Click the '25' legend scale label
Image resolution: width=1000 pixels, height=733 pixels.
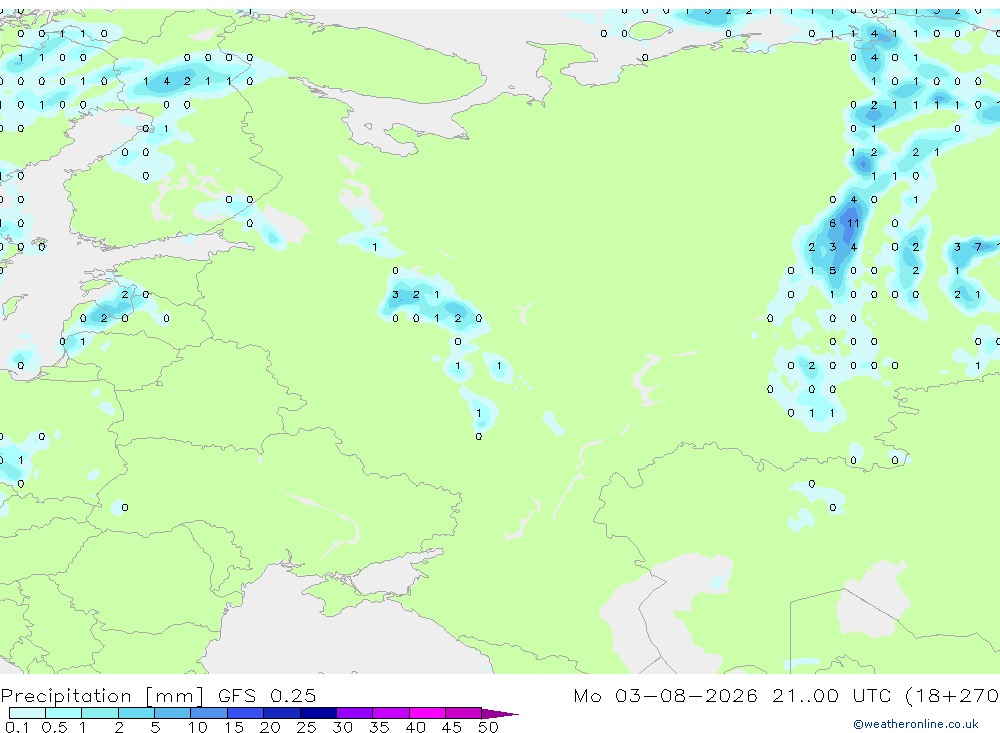(x=306, y=727)
